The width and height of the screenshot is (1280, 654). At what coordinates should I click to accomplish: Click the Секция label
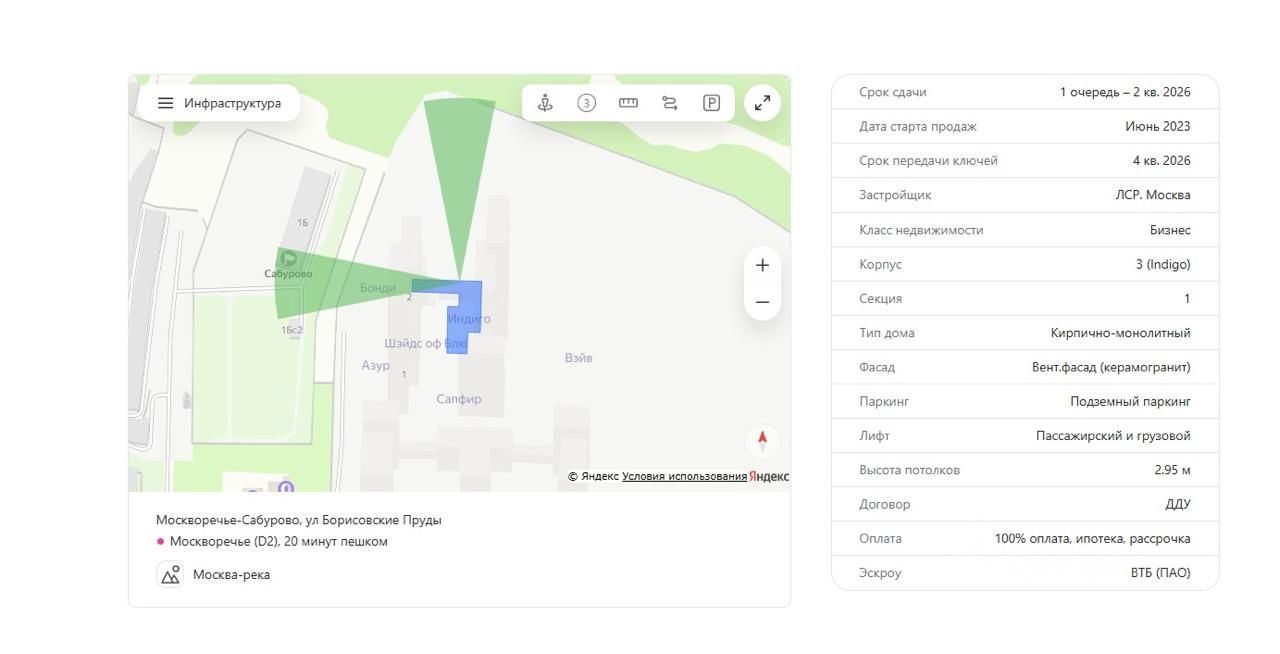point(880,298)
